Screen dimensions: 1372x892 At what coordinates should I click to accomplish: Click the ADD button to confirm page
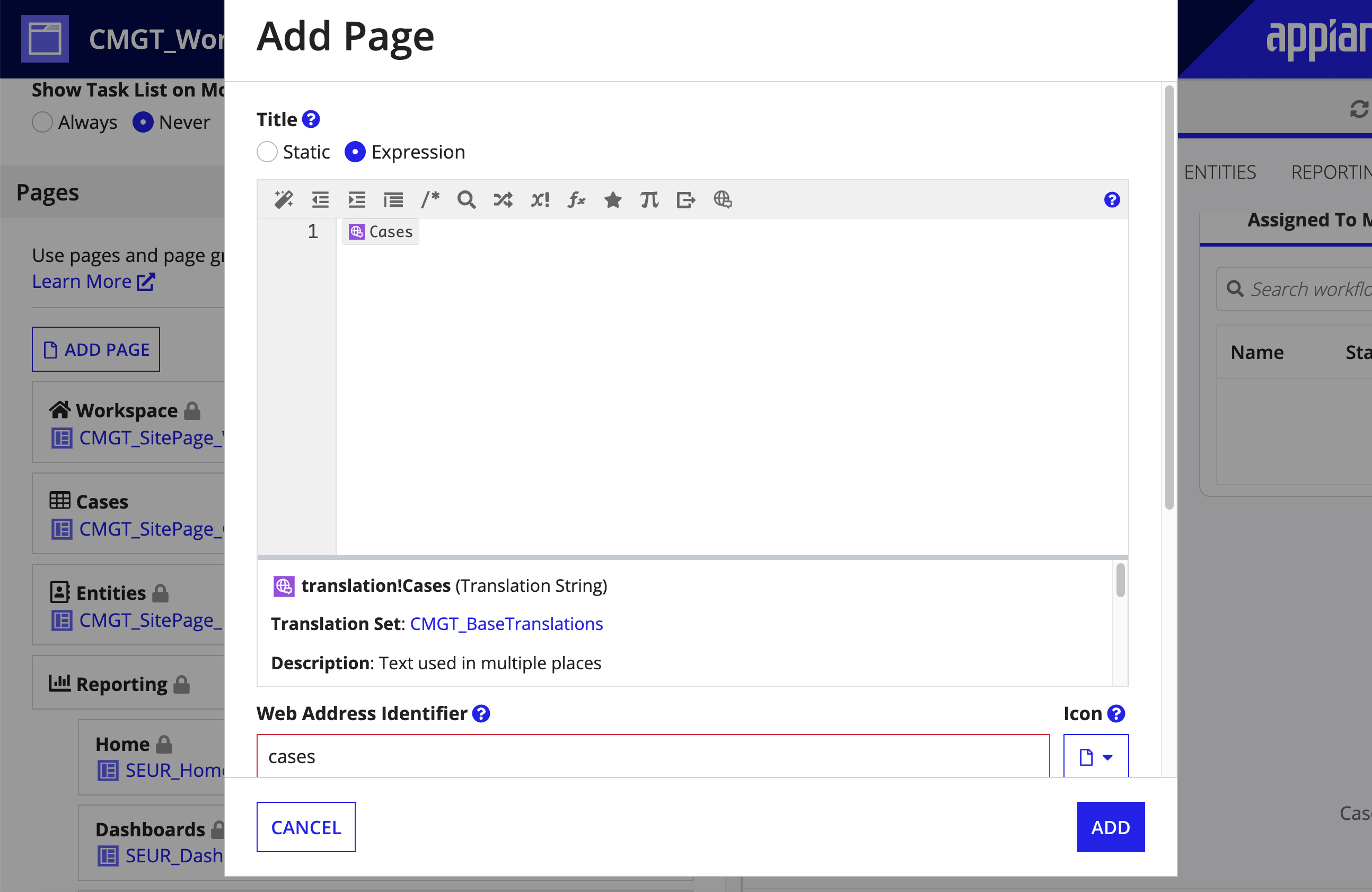(1109, 826)
